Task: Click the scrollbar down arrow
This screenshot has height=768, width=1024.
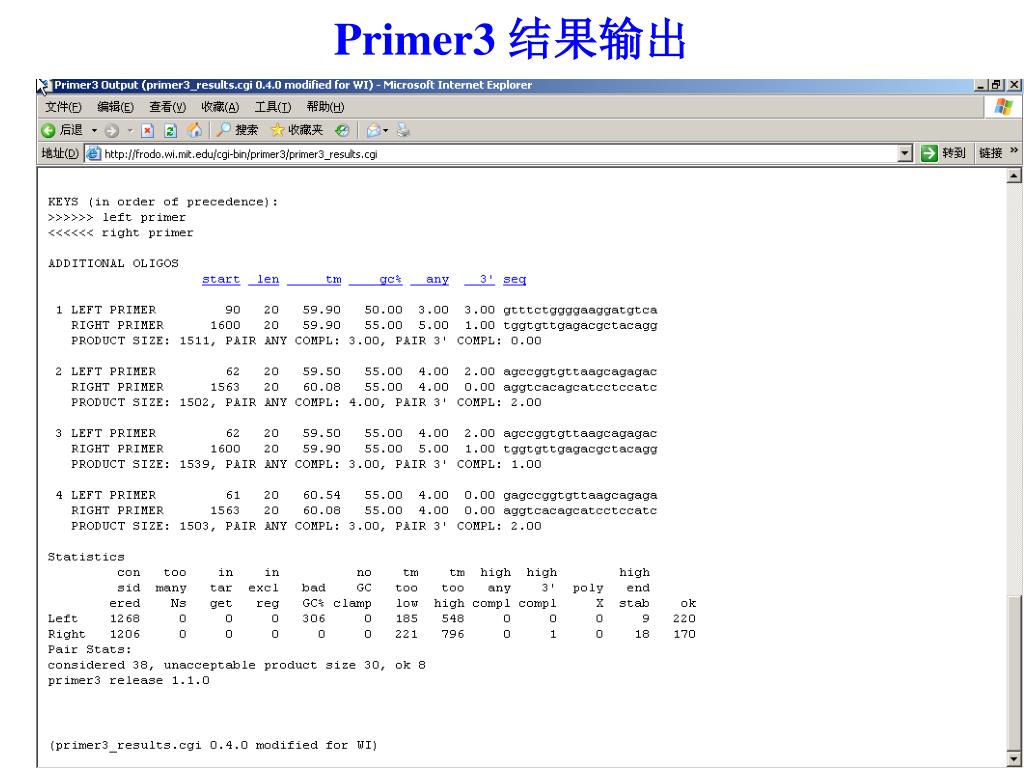Action: tap(1014, 759)
